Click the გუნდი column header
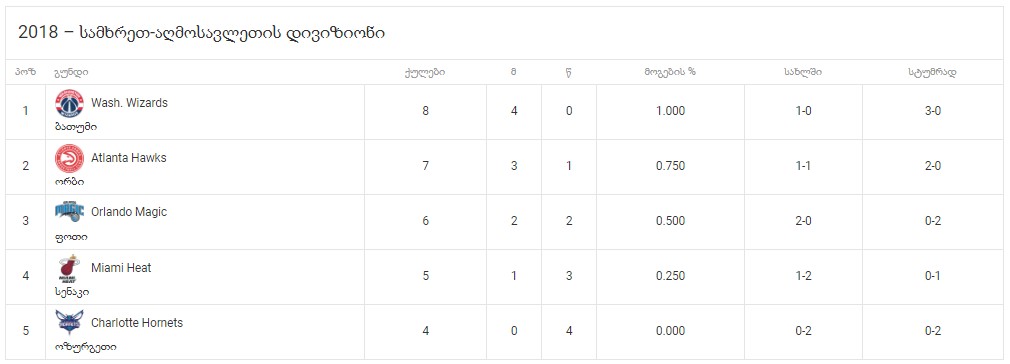Screen dimensions: 1010x364 [x=71, y=72]
